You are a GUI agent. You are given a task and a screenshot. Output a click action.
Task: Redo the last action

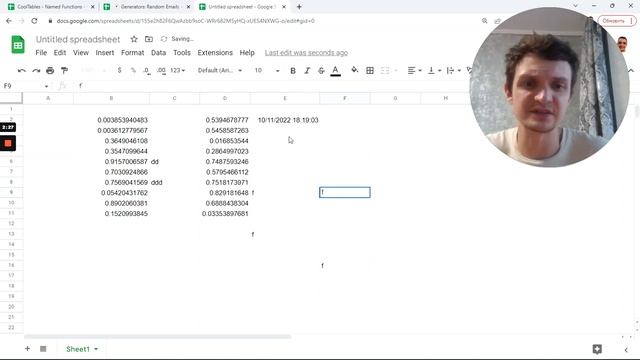click(x=36, y=71)
